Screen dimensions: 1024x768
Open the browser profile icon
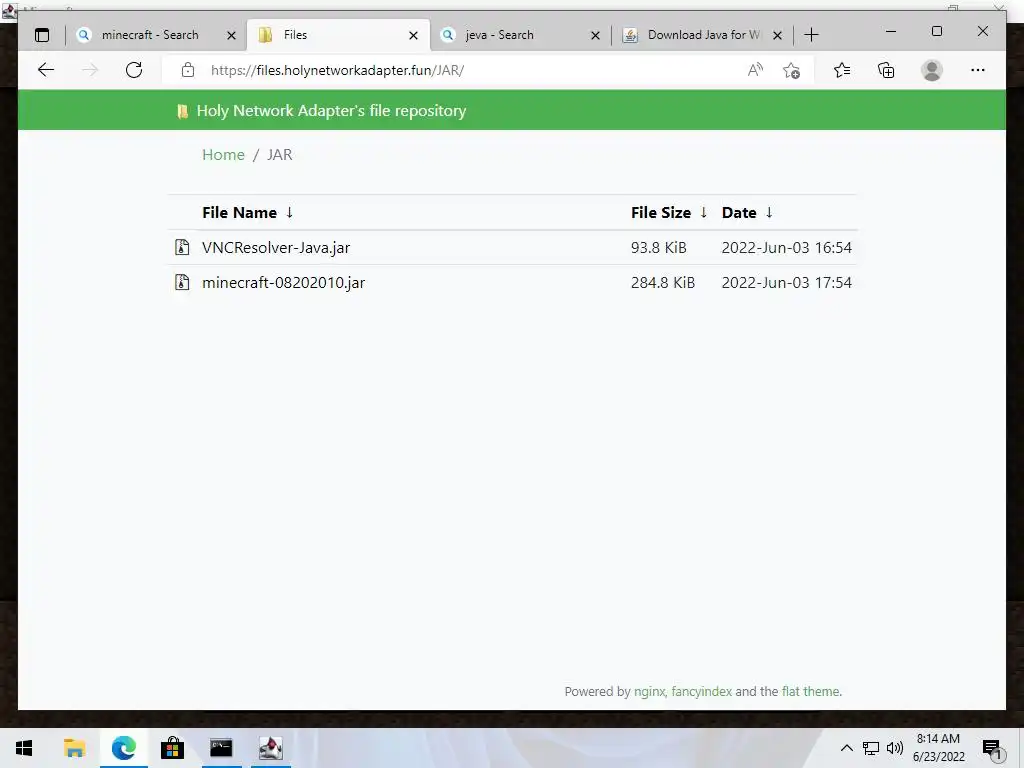(x=932, y=70)
